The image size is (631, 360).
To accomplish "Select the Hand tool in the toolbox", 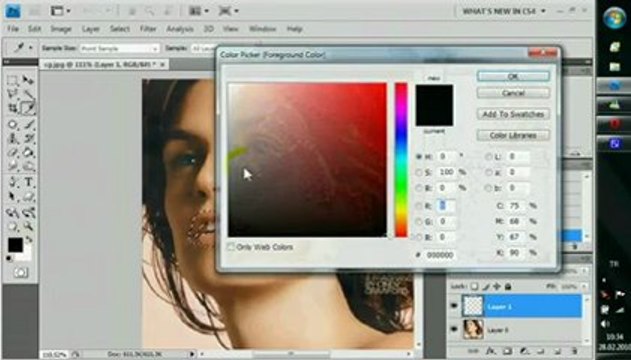I will click(12, 226).
